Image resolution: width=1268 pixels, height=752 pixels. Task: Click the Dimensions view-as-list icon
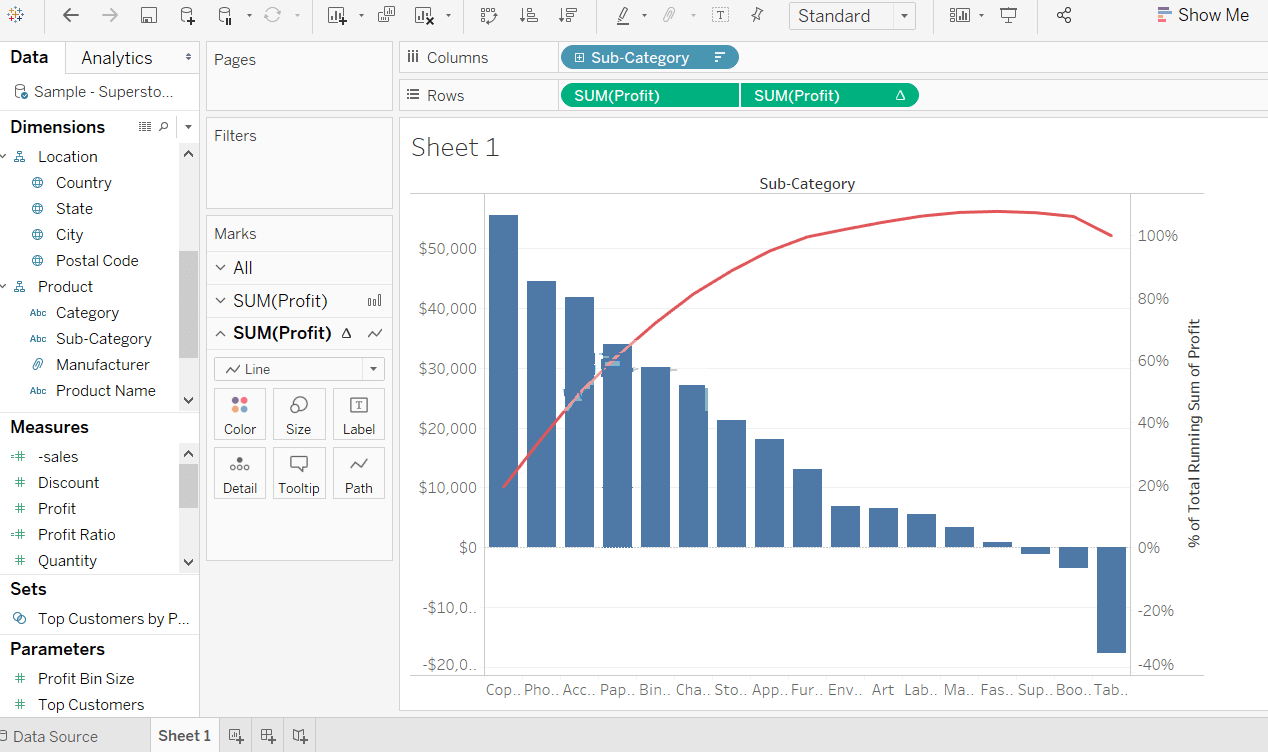coord(145,127)
